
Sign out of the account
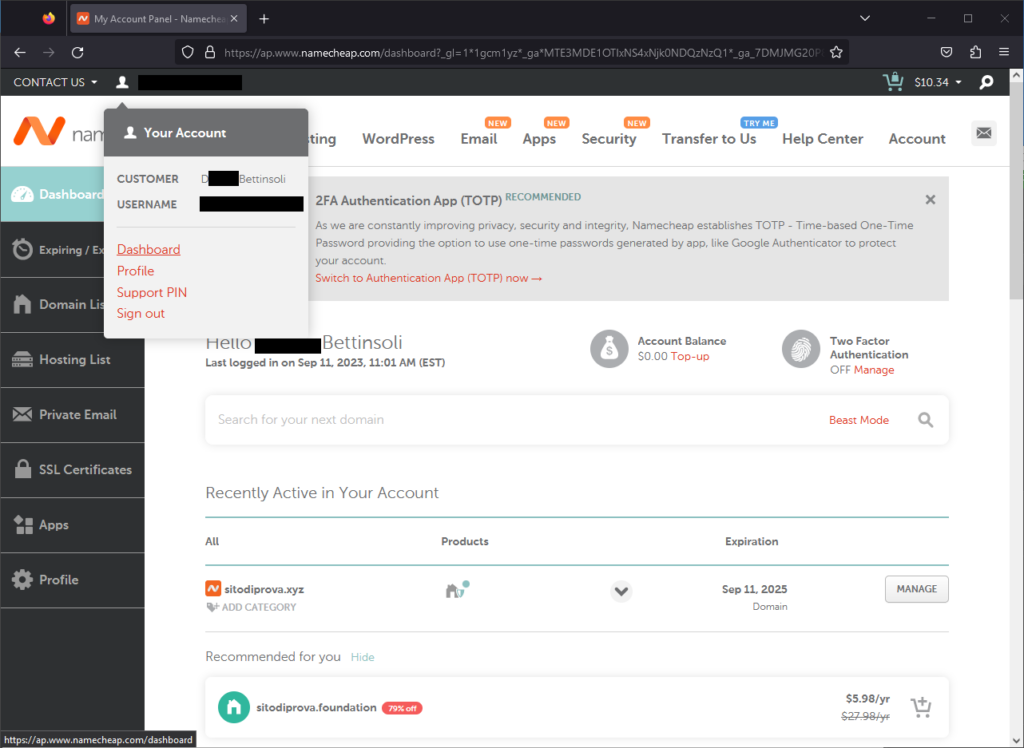(140, 314)
